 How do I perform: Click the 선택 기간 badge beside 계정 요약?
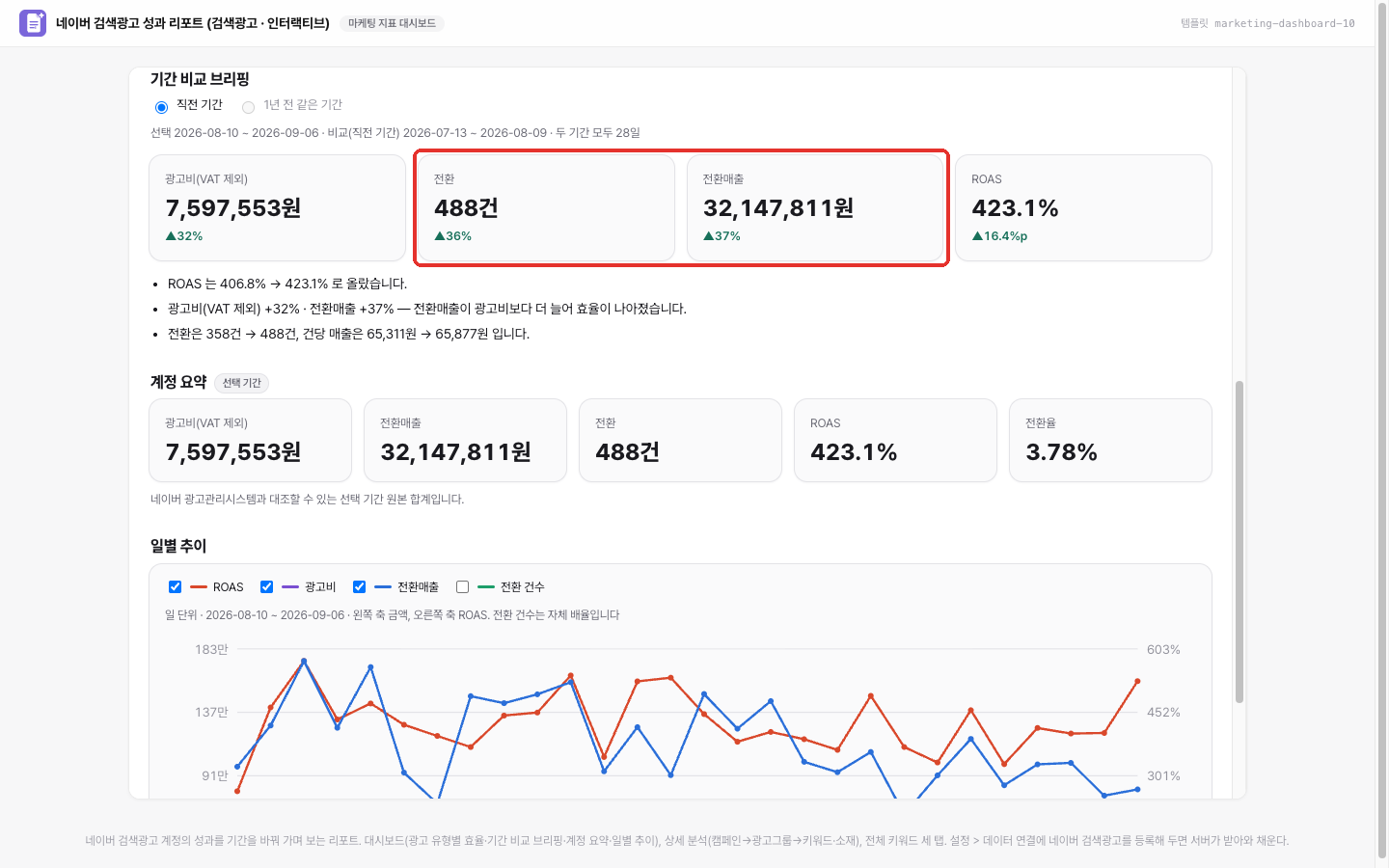pos(241,383)
